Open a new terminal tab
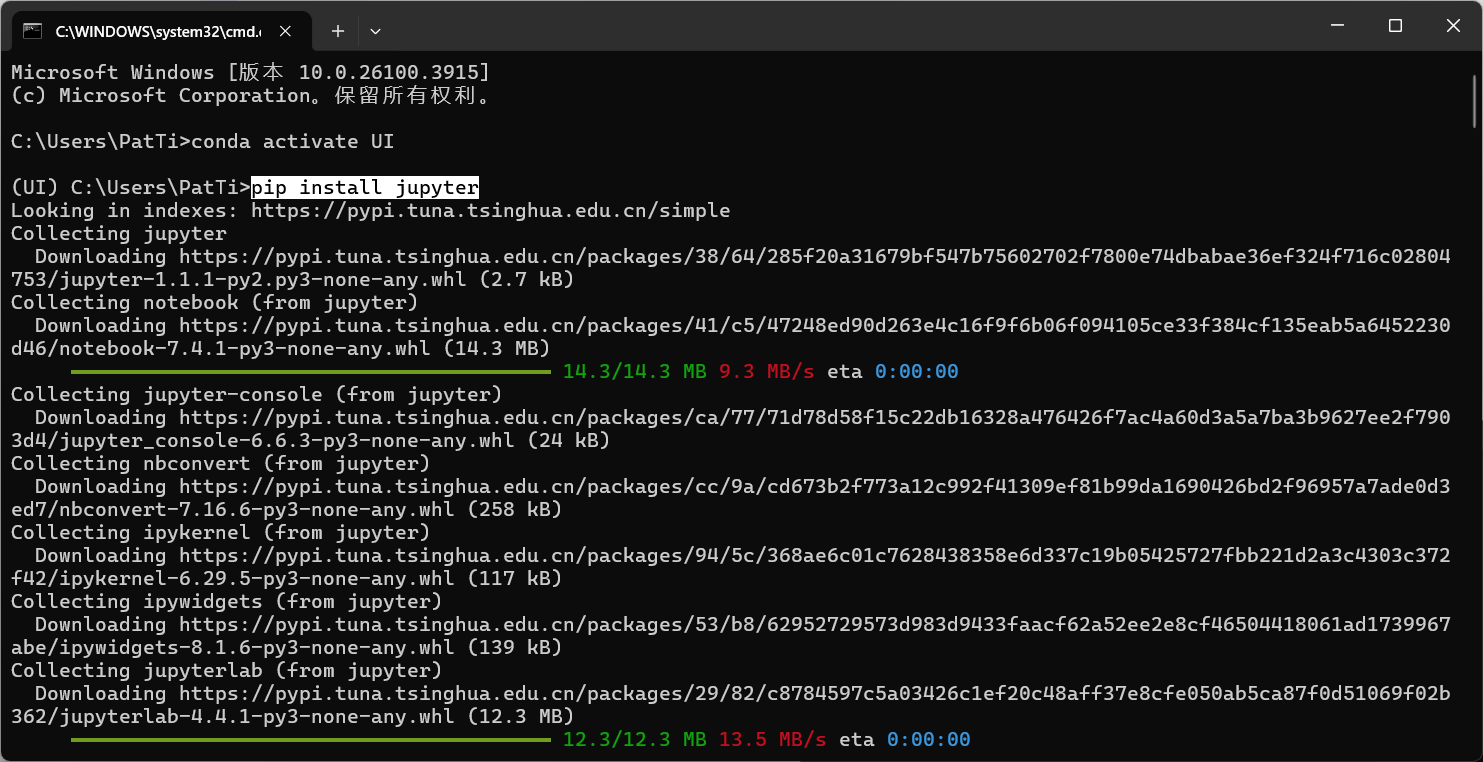 click(x=338, y=31)
